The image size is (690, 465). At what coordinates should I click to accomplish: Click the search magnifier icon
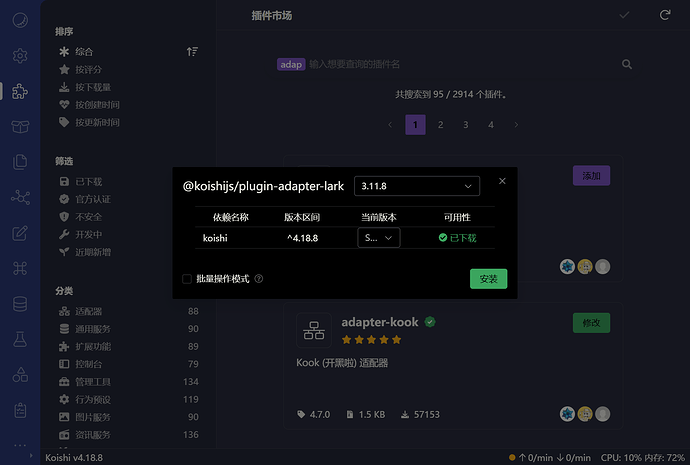(627, 64)
